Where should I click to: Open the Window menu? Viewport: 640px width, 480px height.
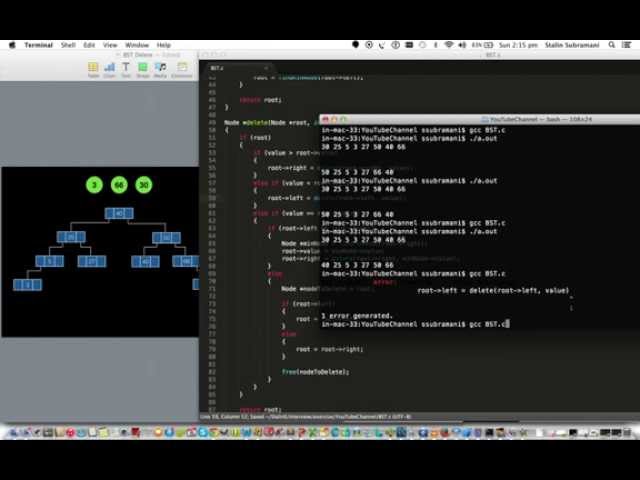[137, 45]
